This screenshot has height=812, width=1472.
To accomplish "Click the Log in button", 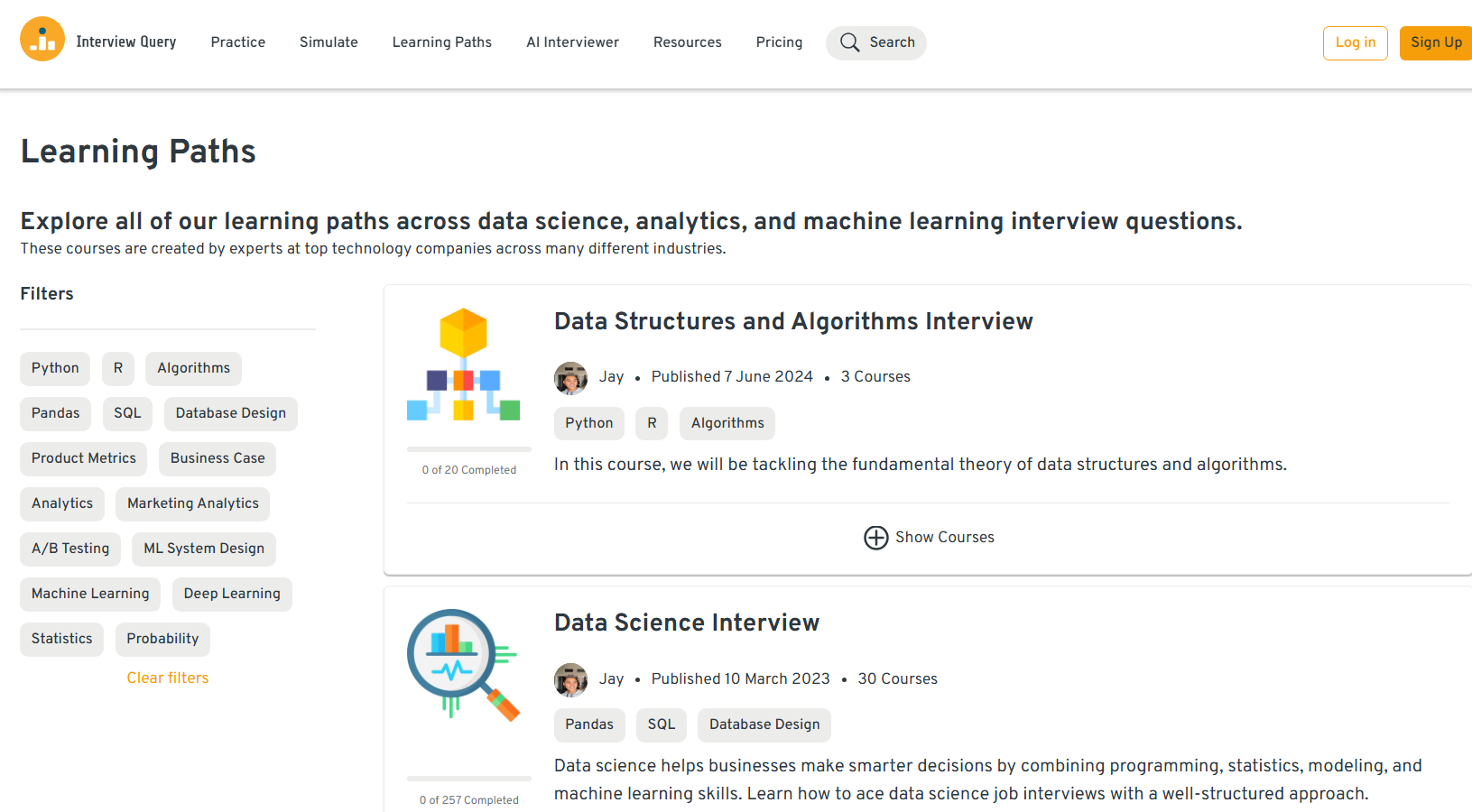I will 1355,42.
